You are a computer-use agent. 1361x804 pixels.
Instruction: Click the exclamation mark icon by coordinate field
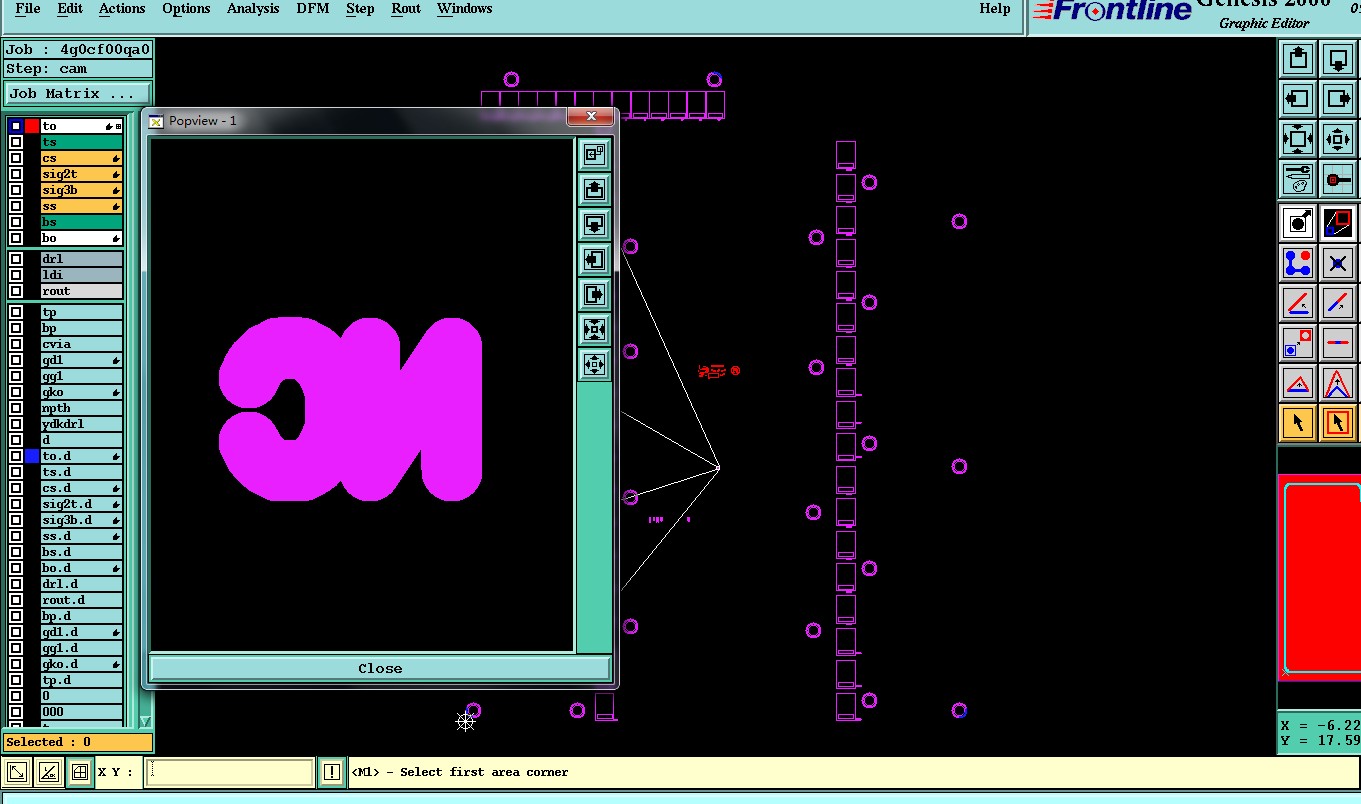point(332,772)
